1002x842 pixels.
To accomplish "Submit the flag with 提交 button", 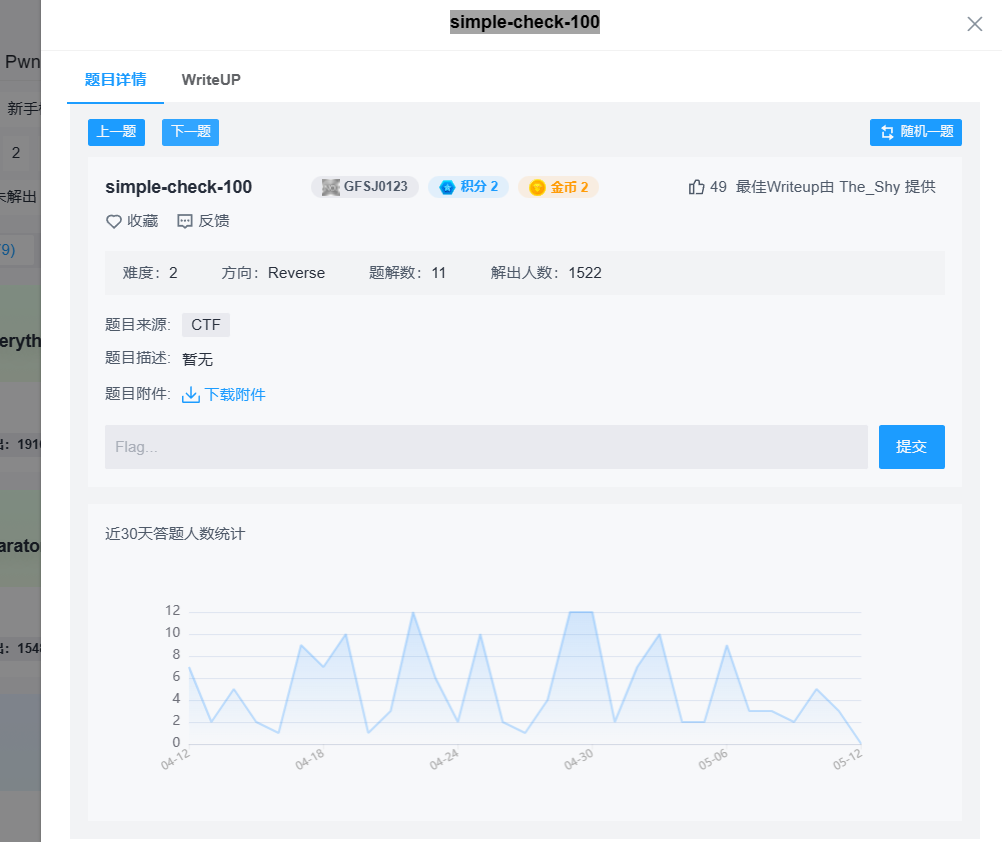I will (x=911, y=447).
